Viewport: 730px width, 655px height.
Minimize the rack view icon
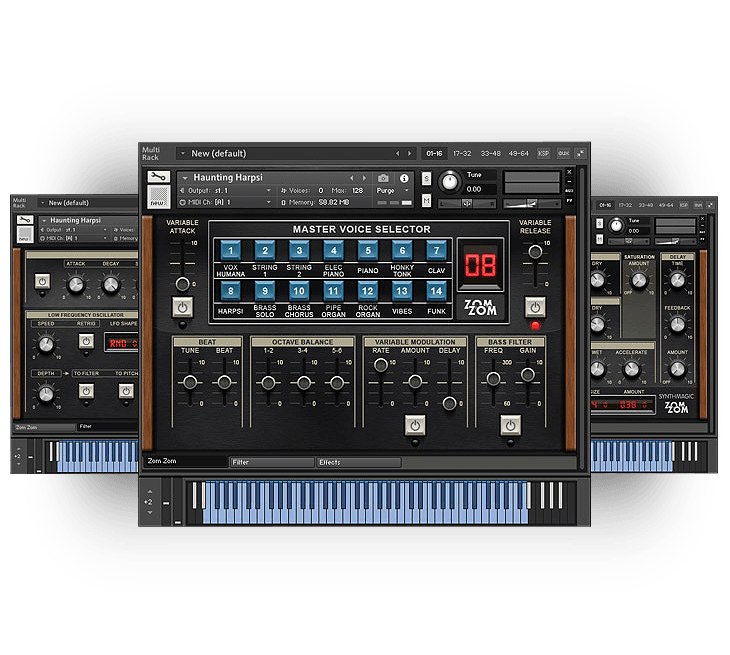point(580,153)
